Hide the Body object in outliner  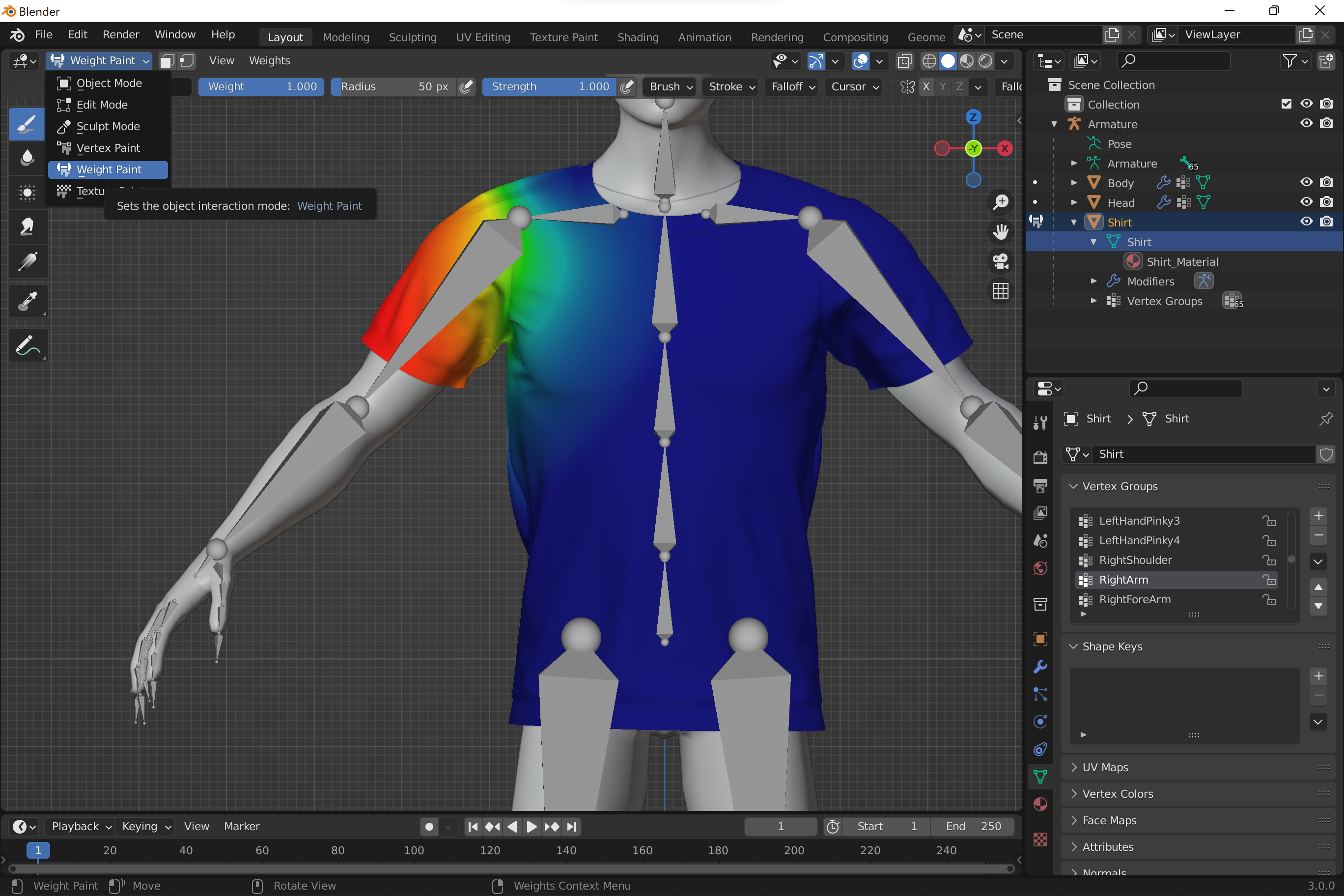coord(1306,183)
